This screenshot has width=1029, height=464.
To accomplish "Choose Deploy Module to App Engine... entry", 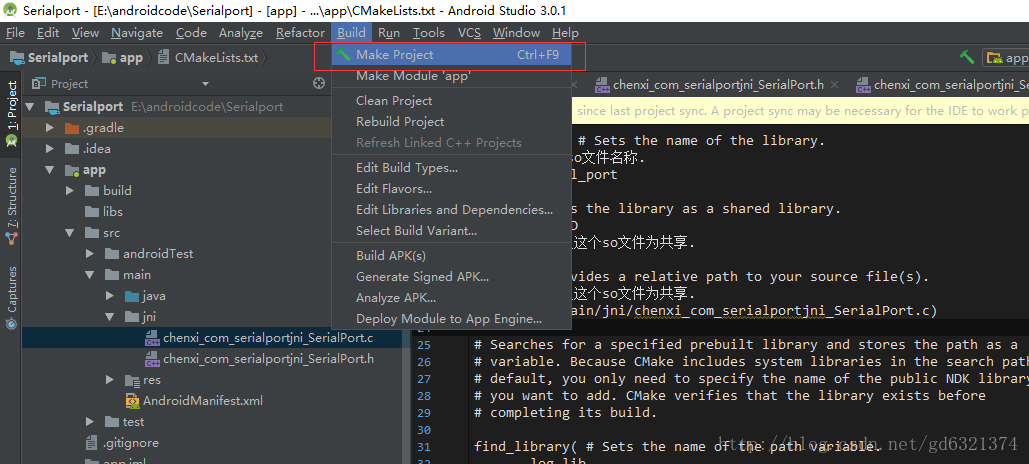I will pyautogui.click(x=452, y=318).
